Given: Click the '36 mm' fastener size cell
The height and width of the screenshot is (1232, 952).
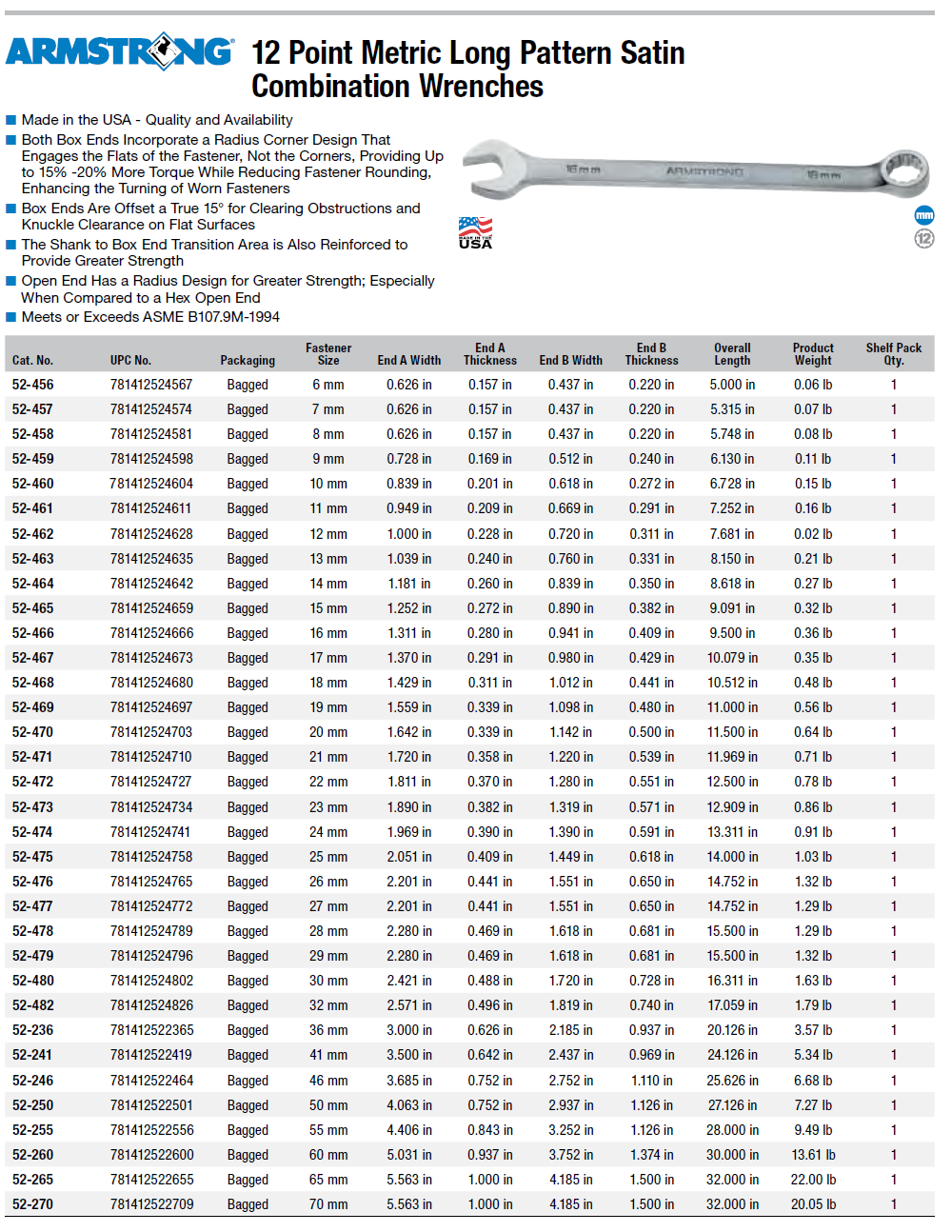Looking at the screenshot, I should tap(328, 1030).
